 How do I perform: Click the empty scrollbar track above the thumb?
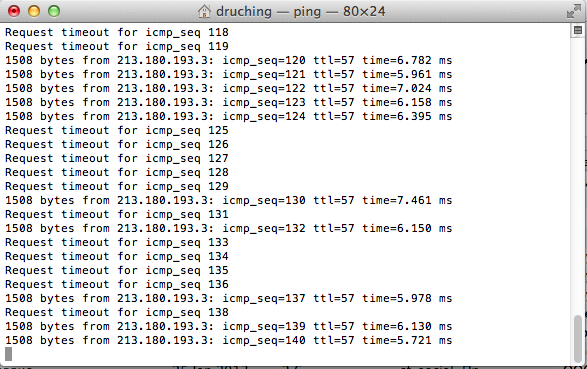pyautogui.click(x=578, y=176)
